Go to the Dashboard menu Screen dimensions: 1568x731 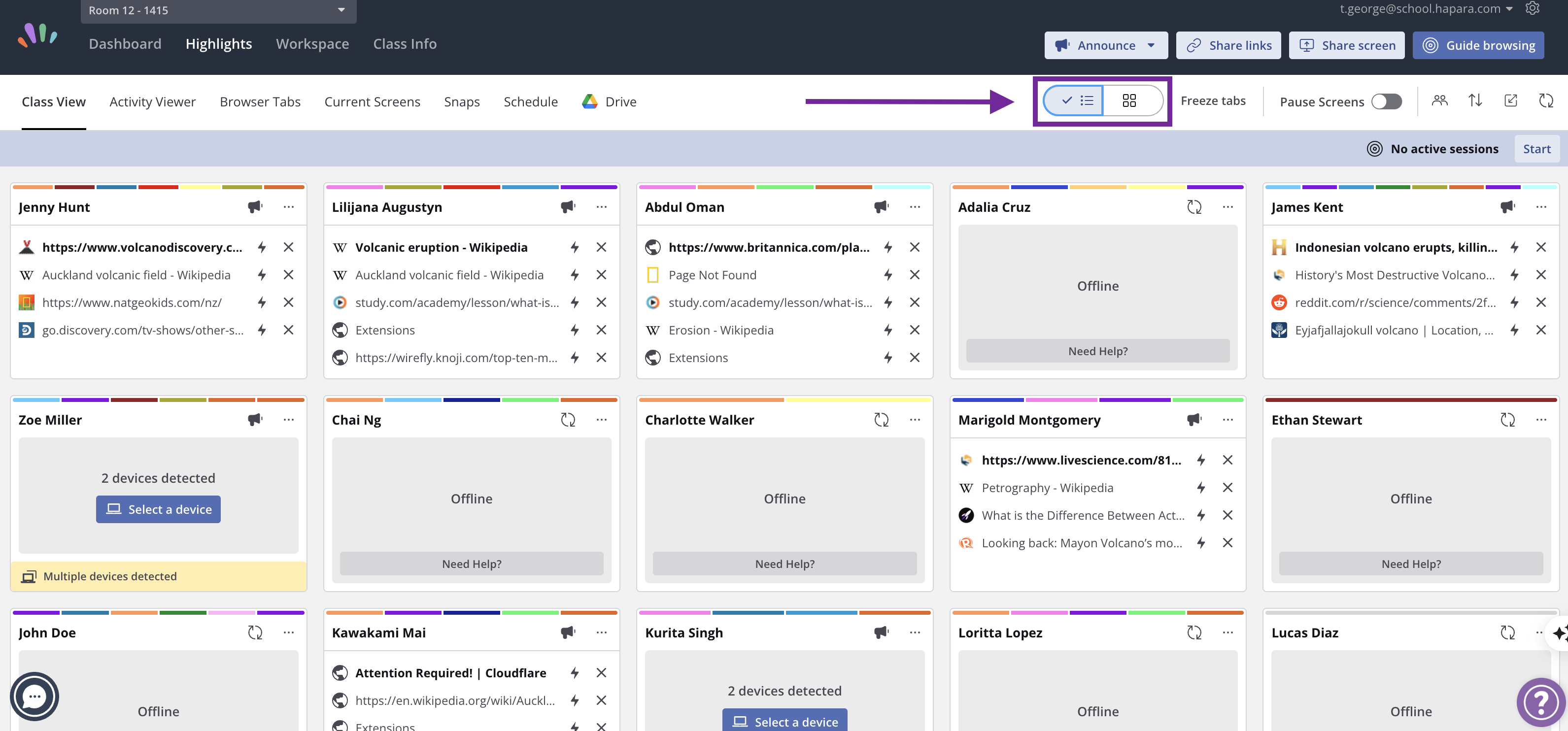click(x=125, y=44)
